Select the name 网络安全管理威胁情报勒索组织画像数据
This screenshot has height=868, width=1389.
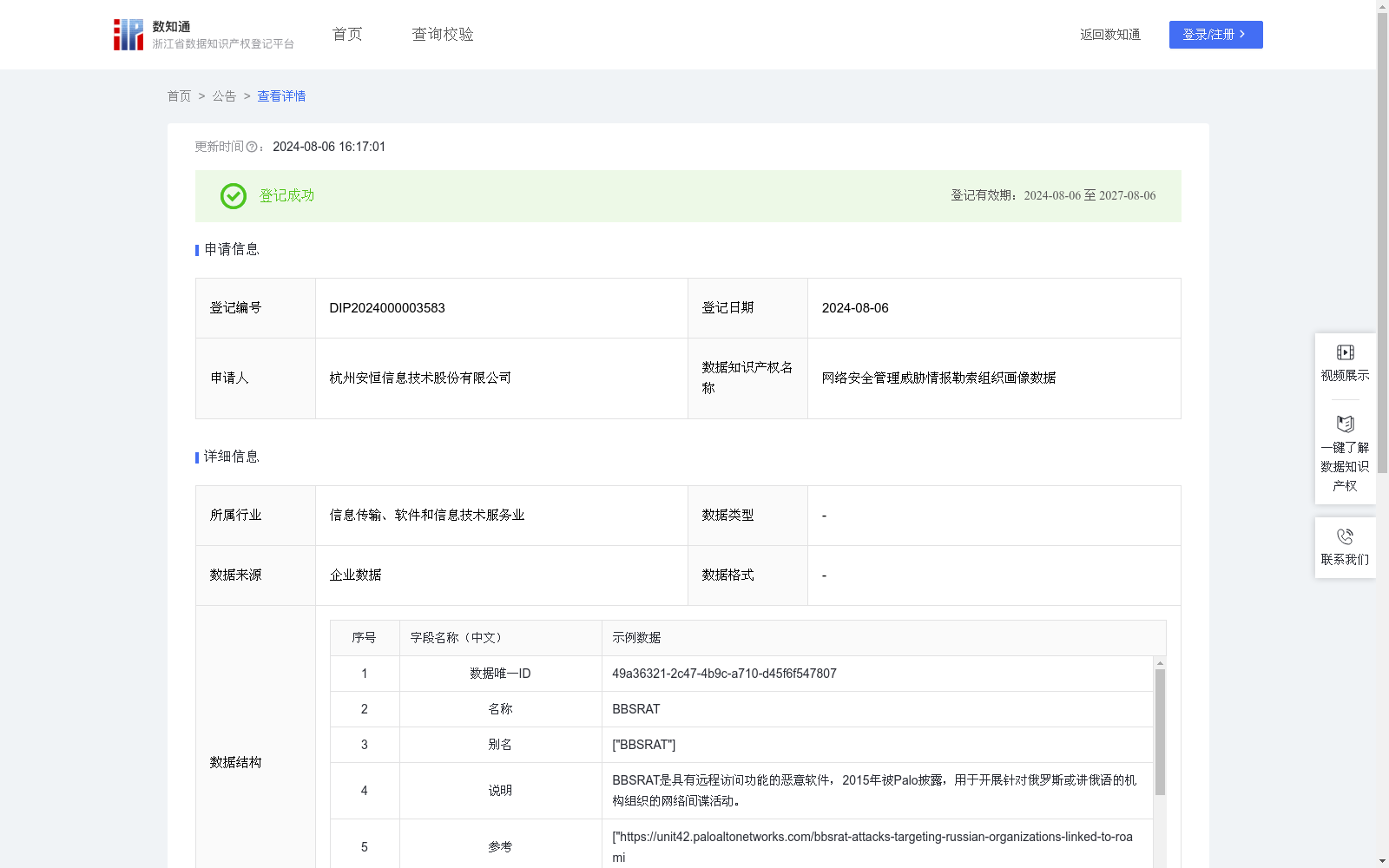[x=939, y=378]
